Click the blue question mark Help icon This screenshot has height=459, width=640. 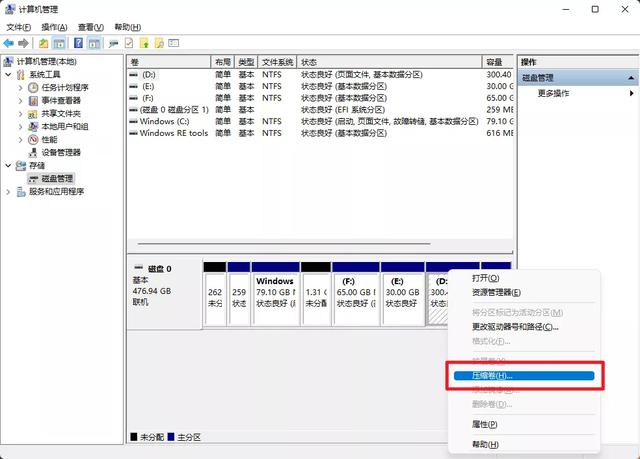(78, 43)
